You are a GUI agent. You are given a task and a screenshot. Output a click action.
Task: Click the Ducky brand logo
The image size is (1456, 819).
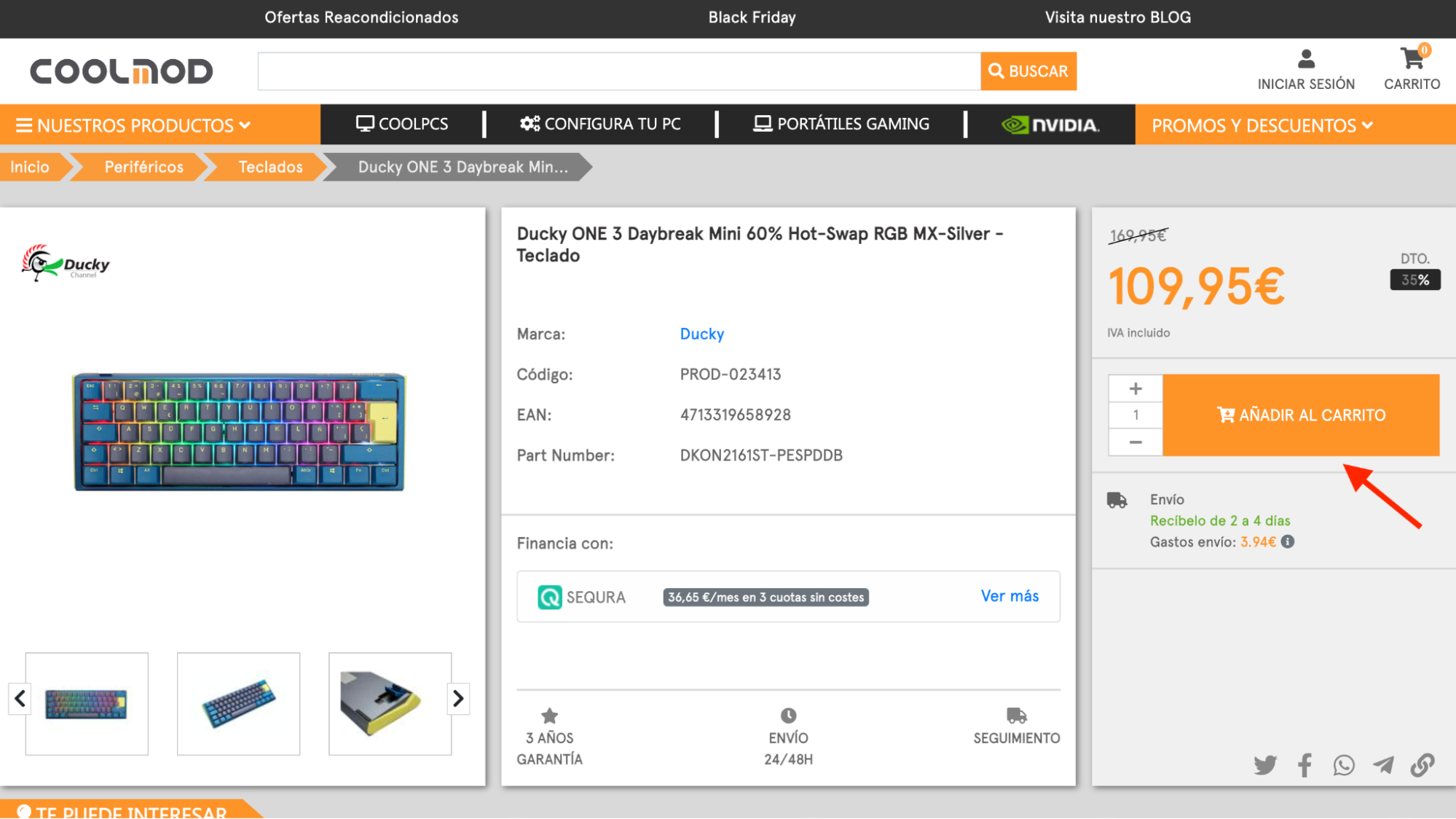[x=66, y=262]
